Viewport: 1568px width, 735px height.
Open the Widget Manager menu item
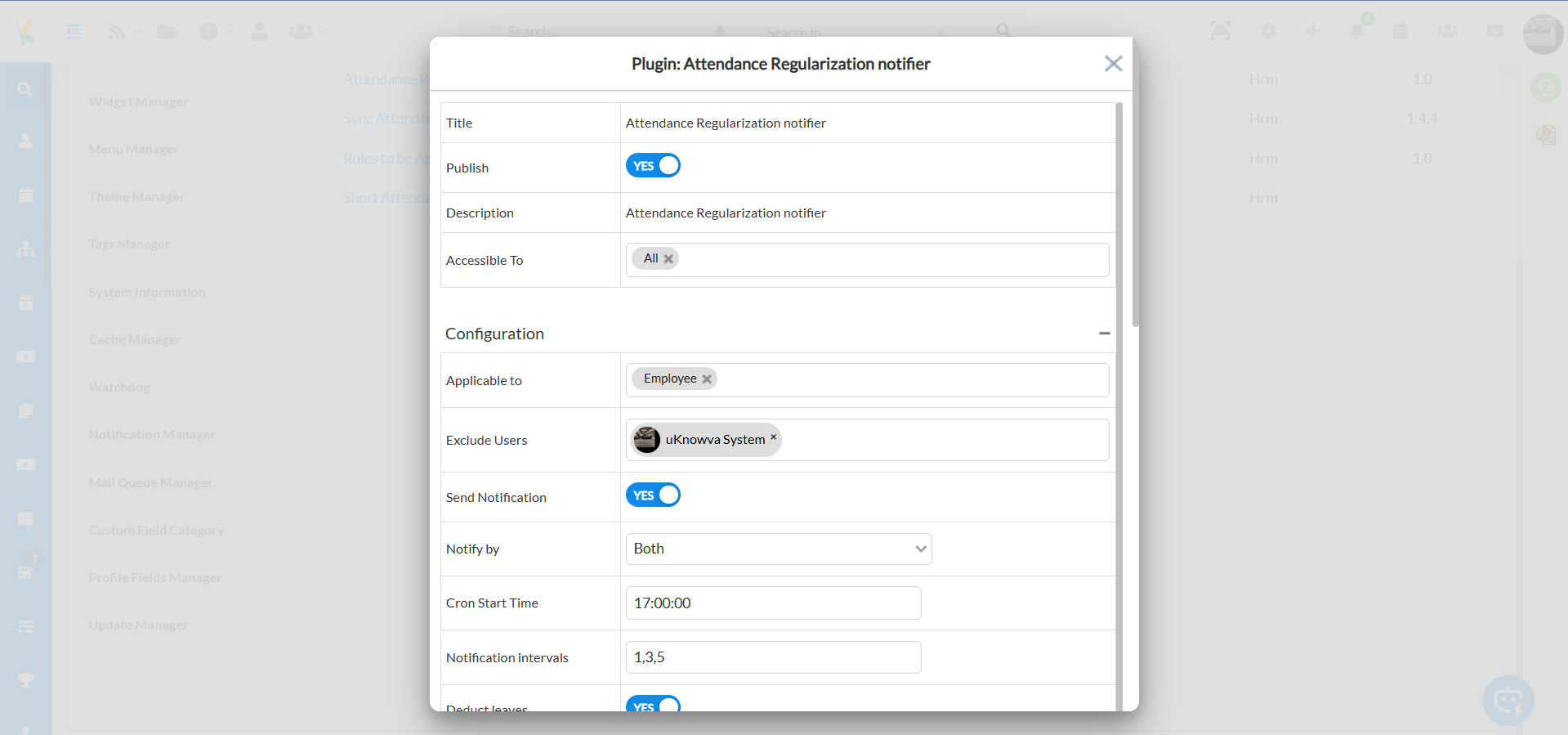coord(138,102)
